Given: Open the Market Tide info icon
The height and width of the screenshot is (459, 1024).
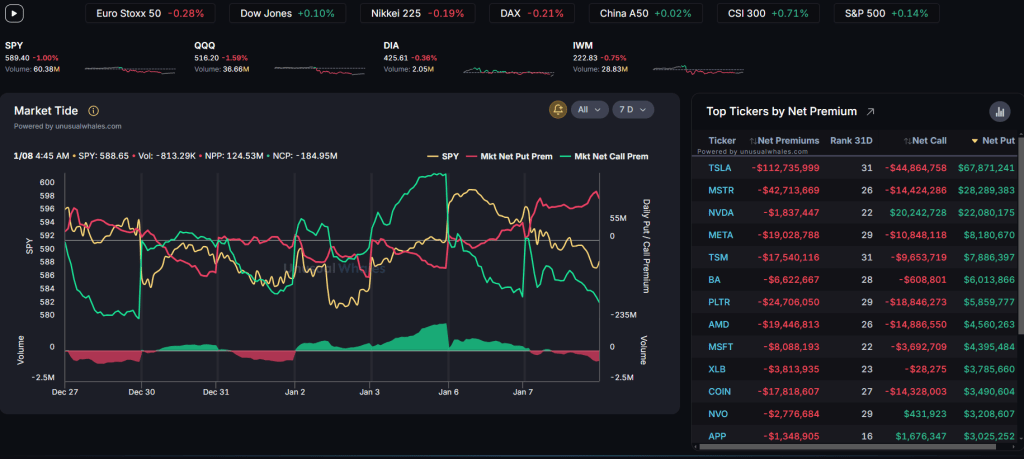Looking at the screenshot, I should [94, 111].
